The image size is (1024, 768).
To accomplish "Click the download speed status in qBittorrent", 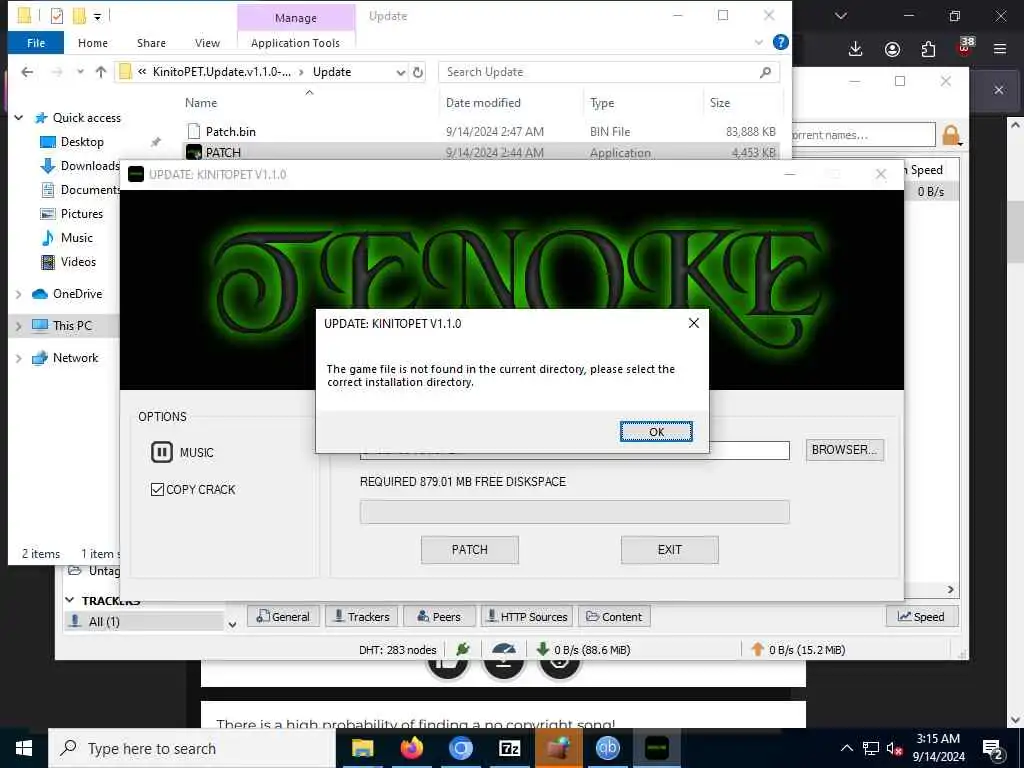I will 583,650.
